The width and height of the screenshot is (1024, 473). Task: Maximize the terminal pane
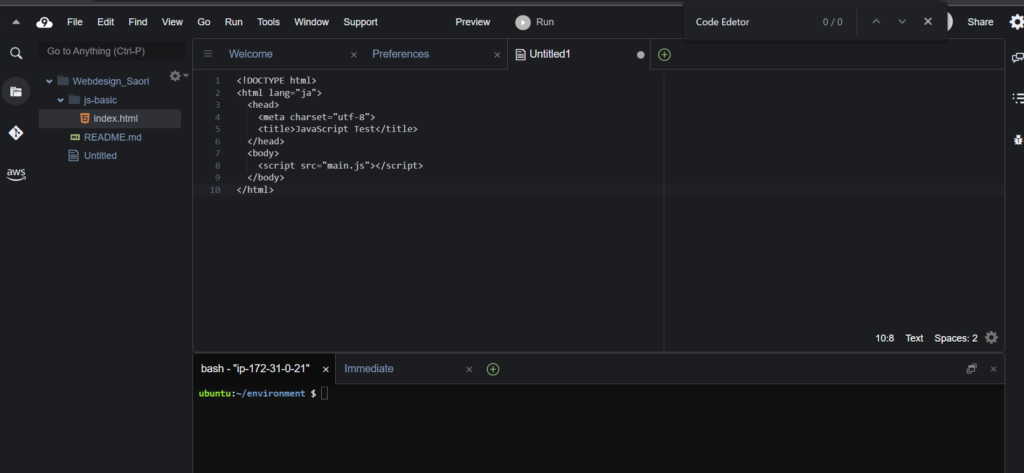(x=972, y=368)
